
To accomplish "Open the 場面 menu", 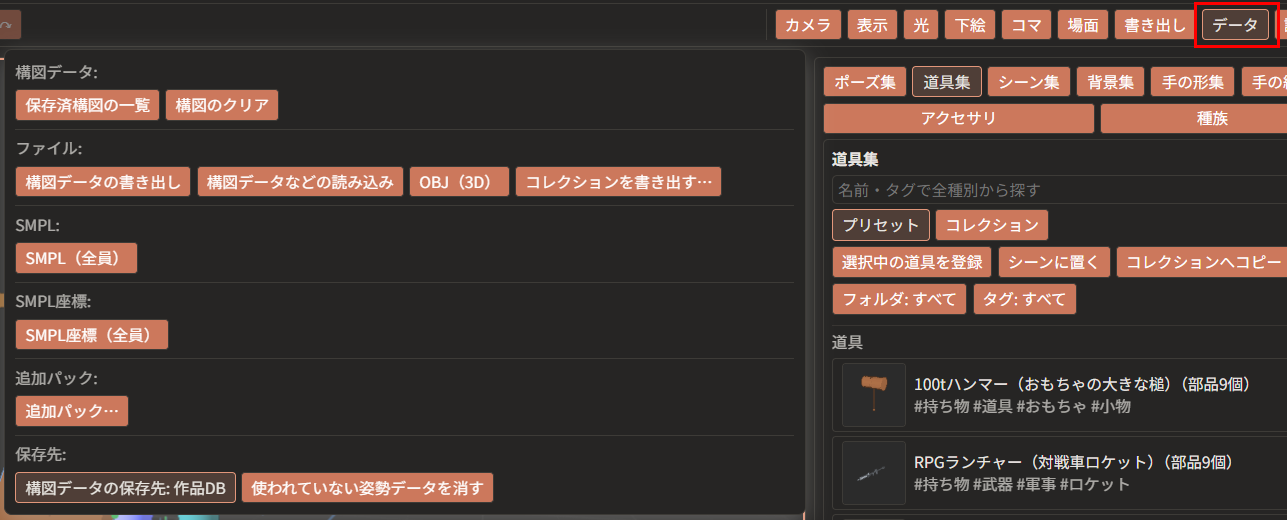I will pos(1083,25).
